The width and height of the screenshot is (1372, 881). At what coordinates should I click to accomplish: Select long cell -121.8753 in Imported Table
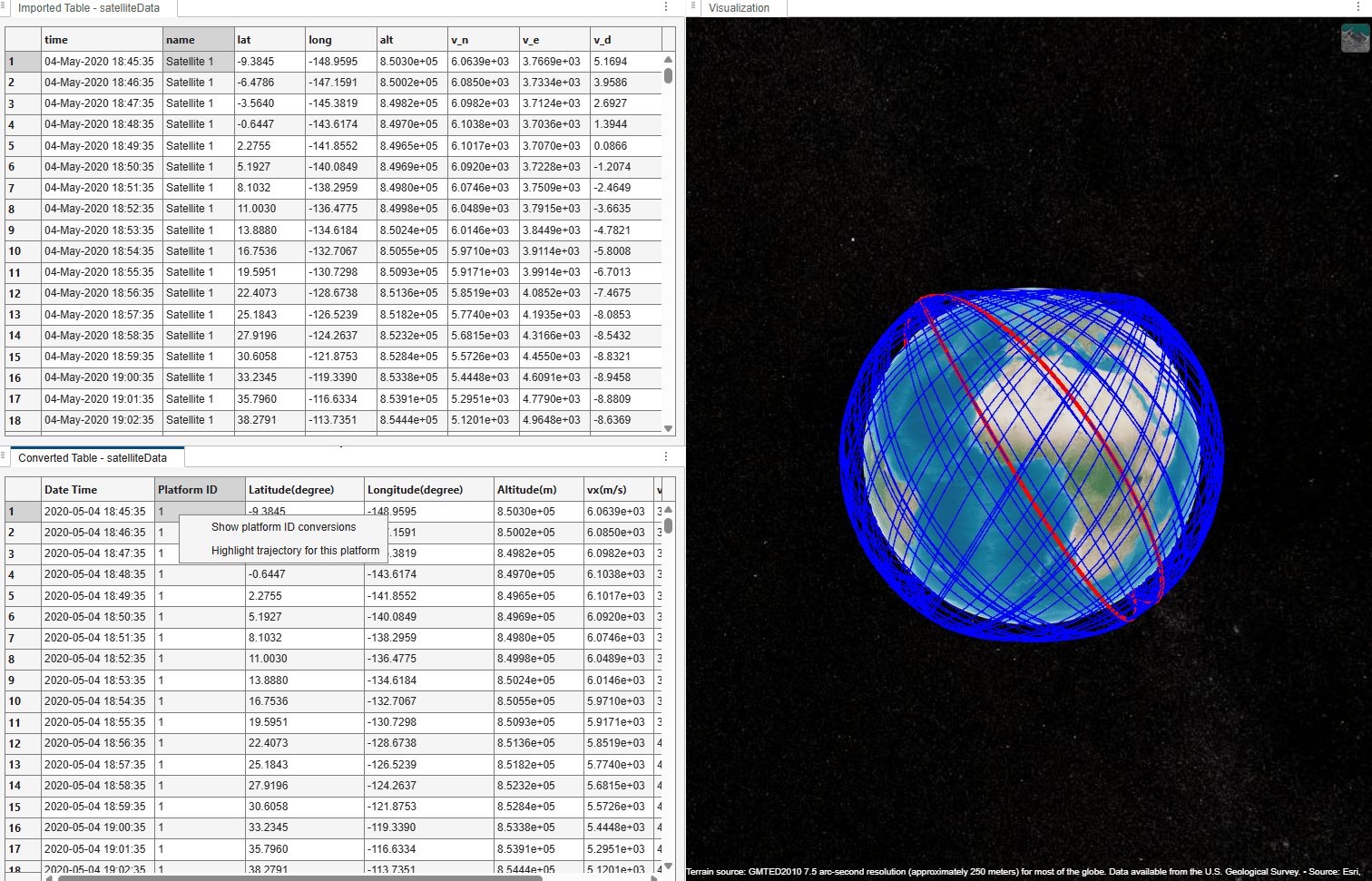pos(341,357)
